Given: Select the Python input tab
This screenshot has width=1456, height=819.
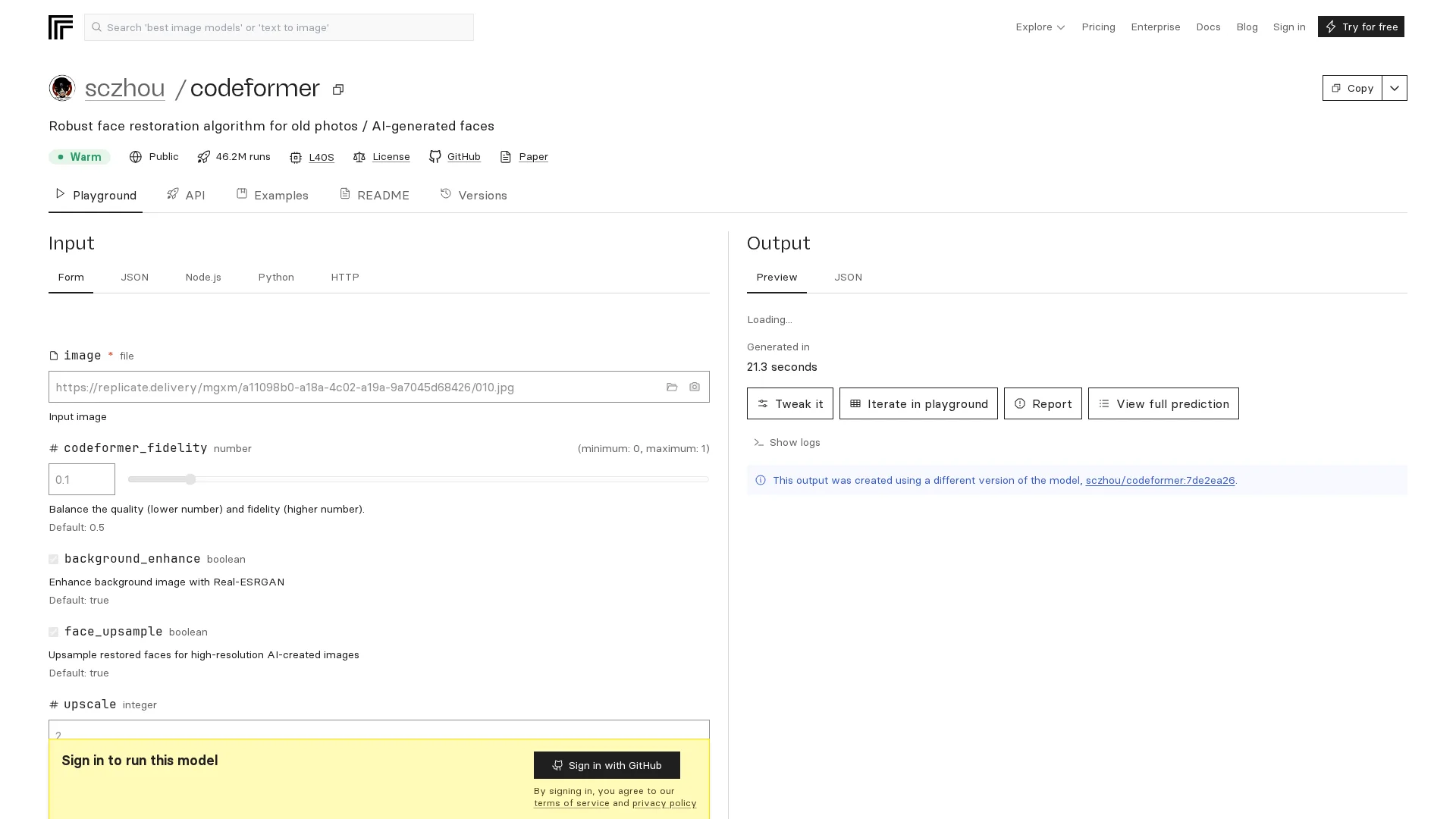Looking at the screenshot, I should (x=276, y=278).
